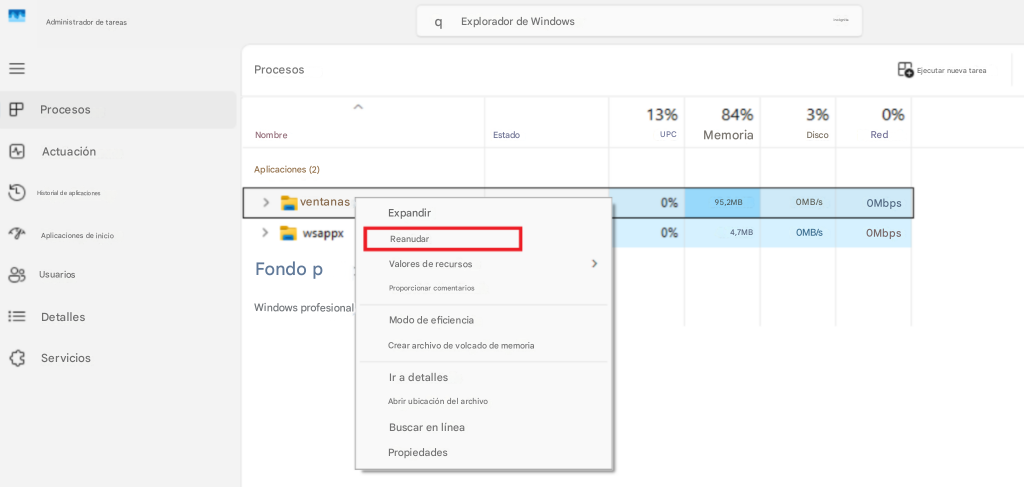This screenshot has height=487, width=1024.
Task: Select Expandir in context menu
Action: pyautogui.click(x=409, y=213)
